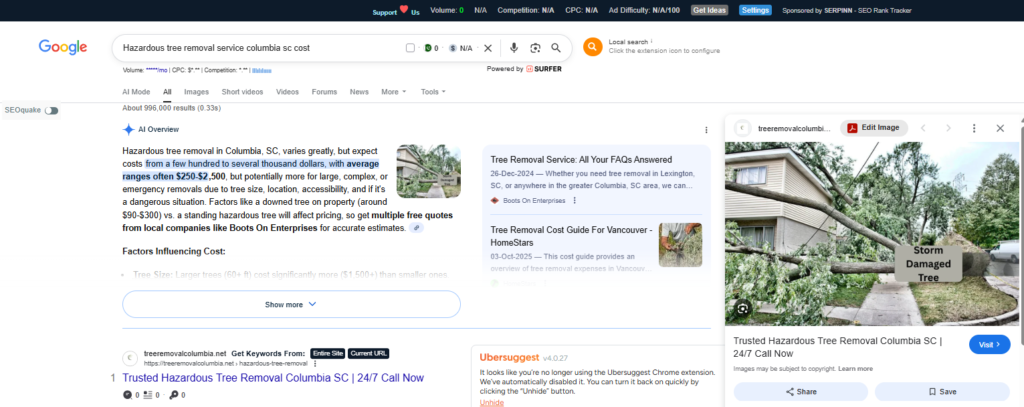This screenshot has height=407, width=1024.
Task: Expand AI Overview with Show more
Action: [x=291, y=304]
